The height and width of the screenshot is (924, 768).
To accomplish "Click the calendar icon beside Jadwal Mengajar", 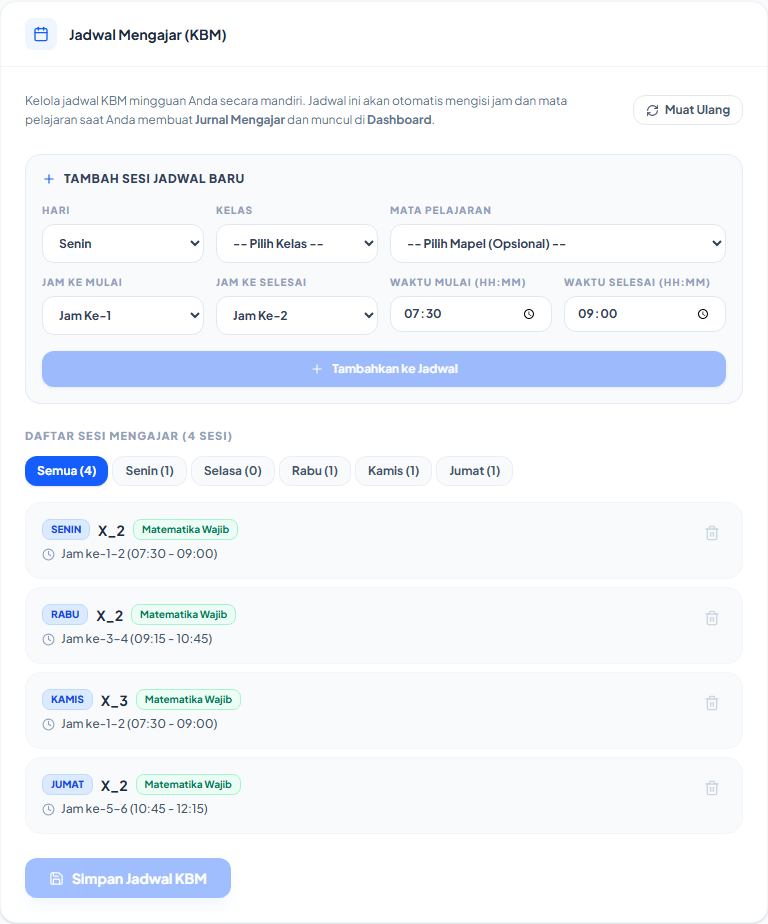I will coord(41,34).
